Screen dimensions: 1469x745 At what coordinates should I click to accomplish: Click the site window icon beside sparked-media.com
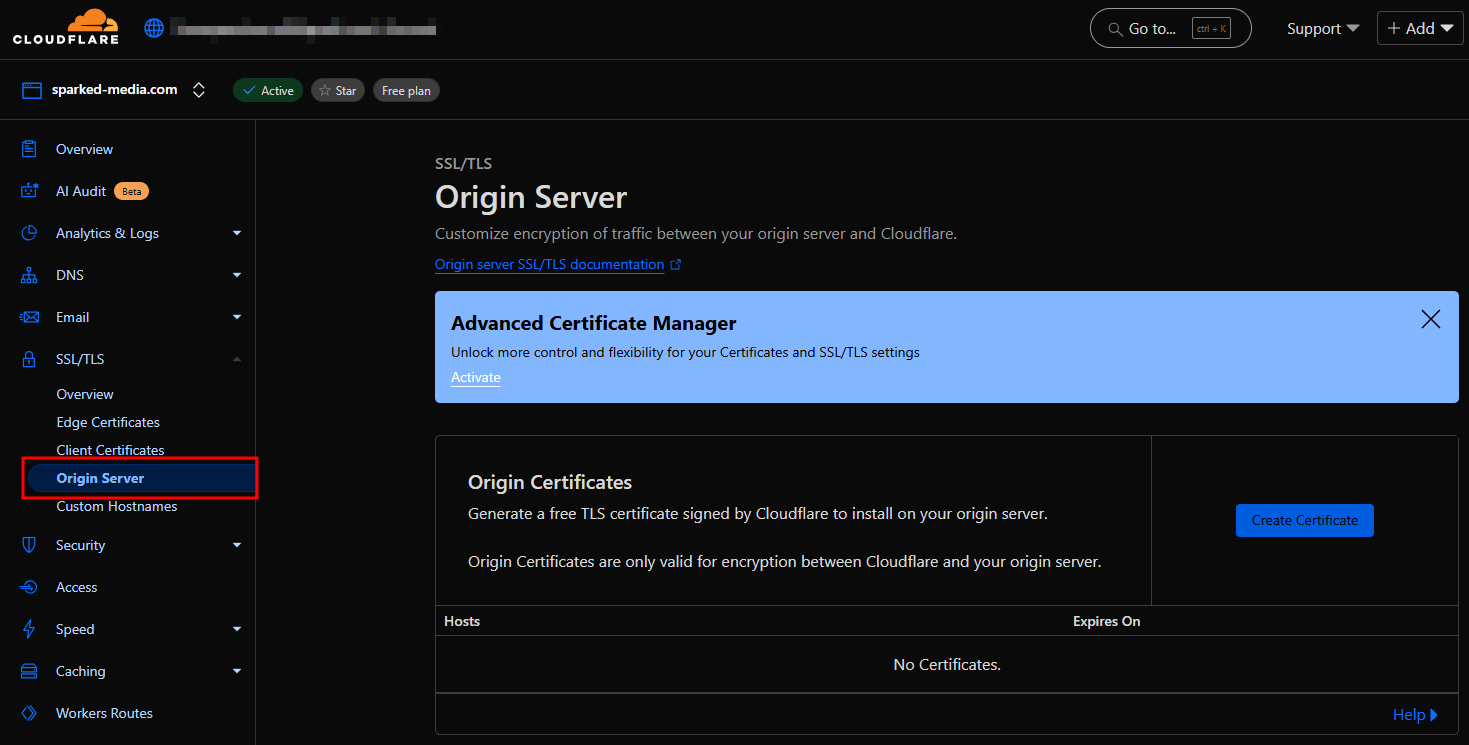[32, 90]
